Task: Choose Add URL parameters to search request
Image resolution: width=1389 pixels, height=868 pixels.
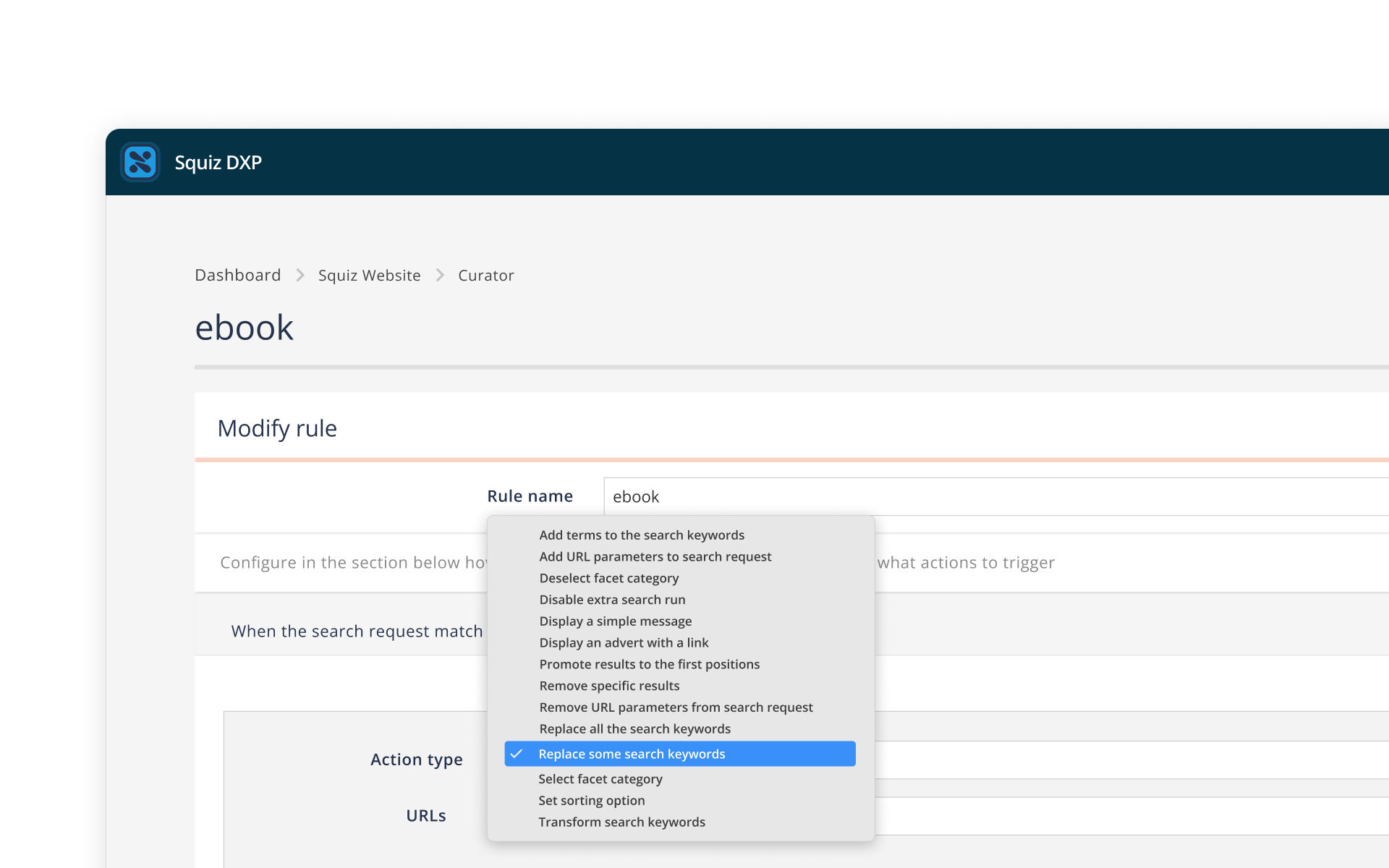Action: click(x=655, y=557)
